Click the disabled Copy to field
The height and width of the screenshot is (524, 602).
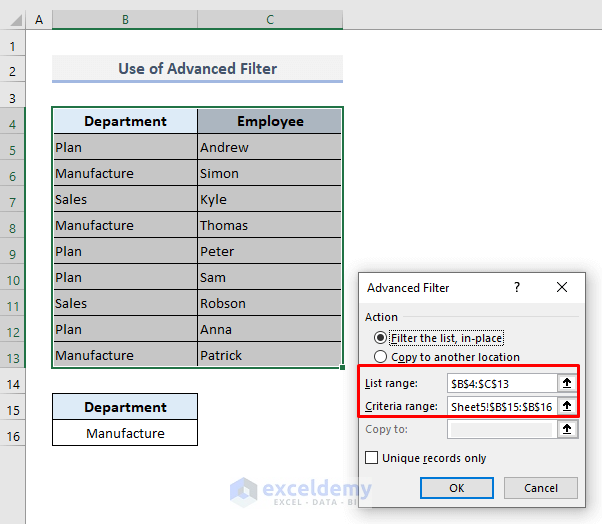pos(502,429)
